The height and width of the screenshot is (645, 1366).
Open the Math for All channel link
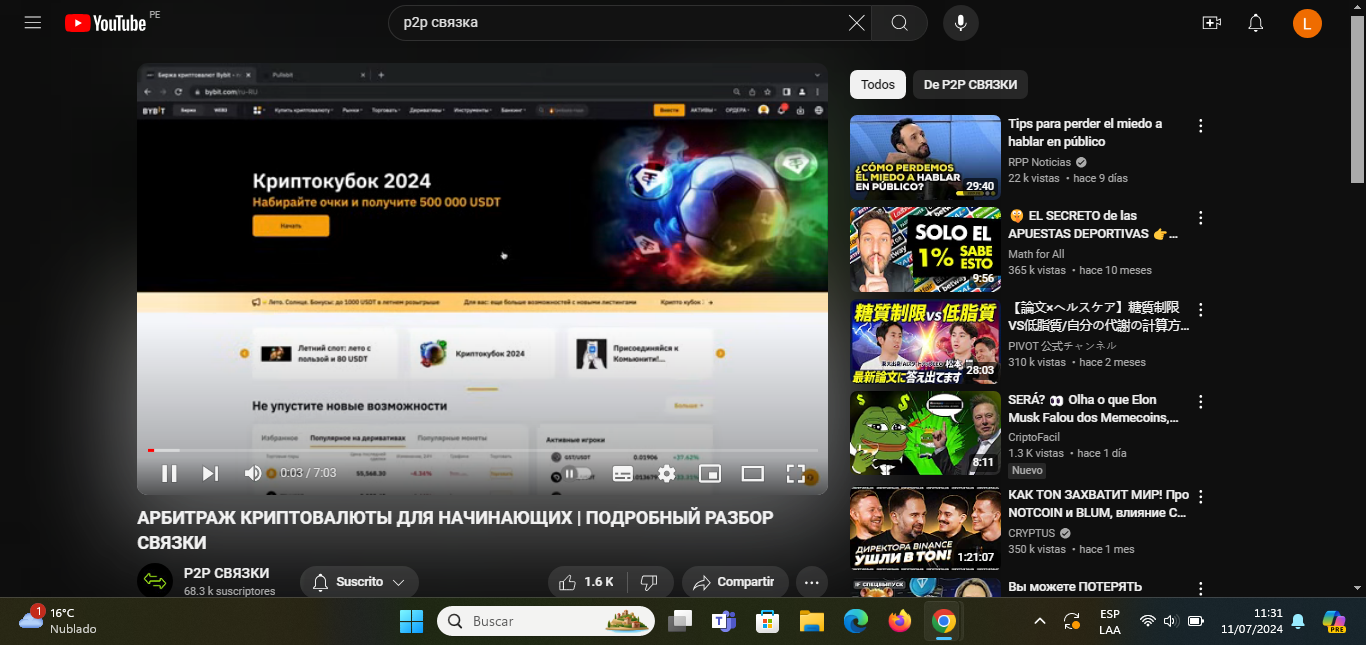pyautogui.click(x=1036, y=254)
